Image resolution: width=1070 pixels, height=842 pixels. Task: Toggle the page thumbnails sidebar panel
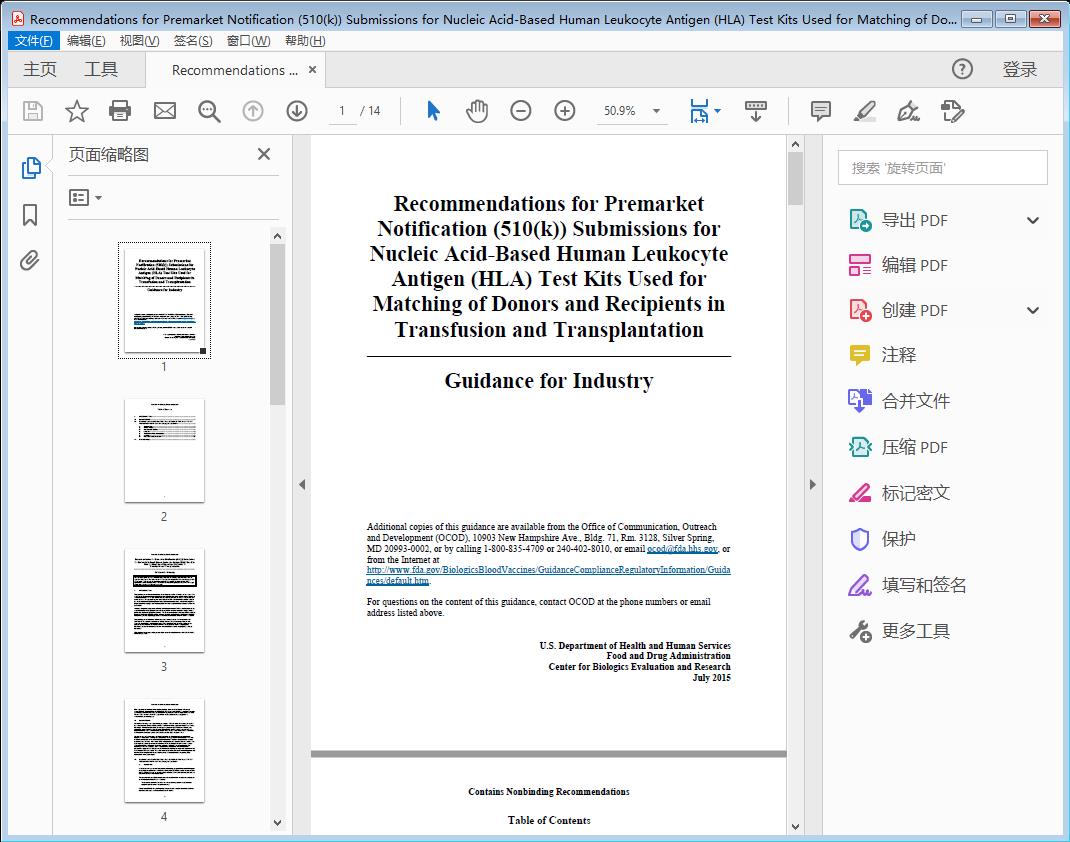(x=29, y=170)
